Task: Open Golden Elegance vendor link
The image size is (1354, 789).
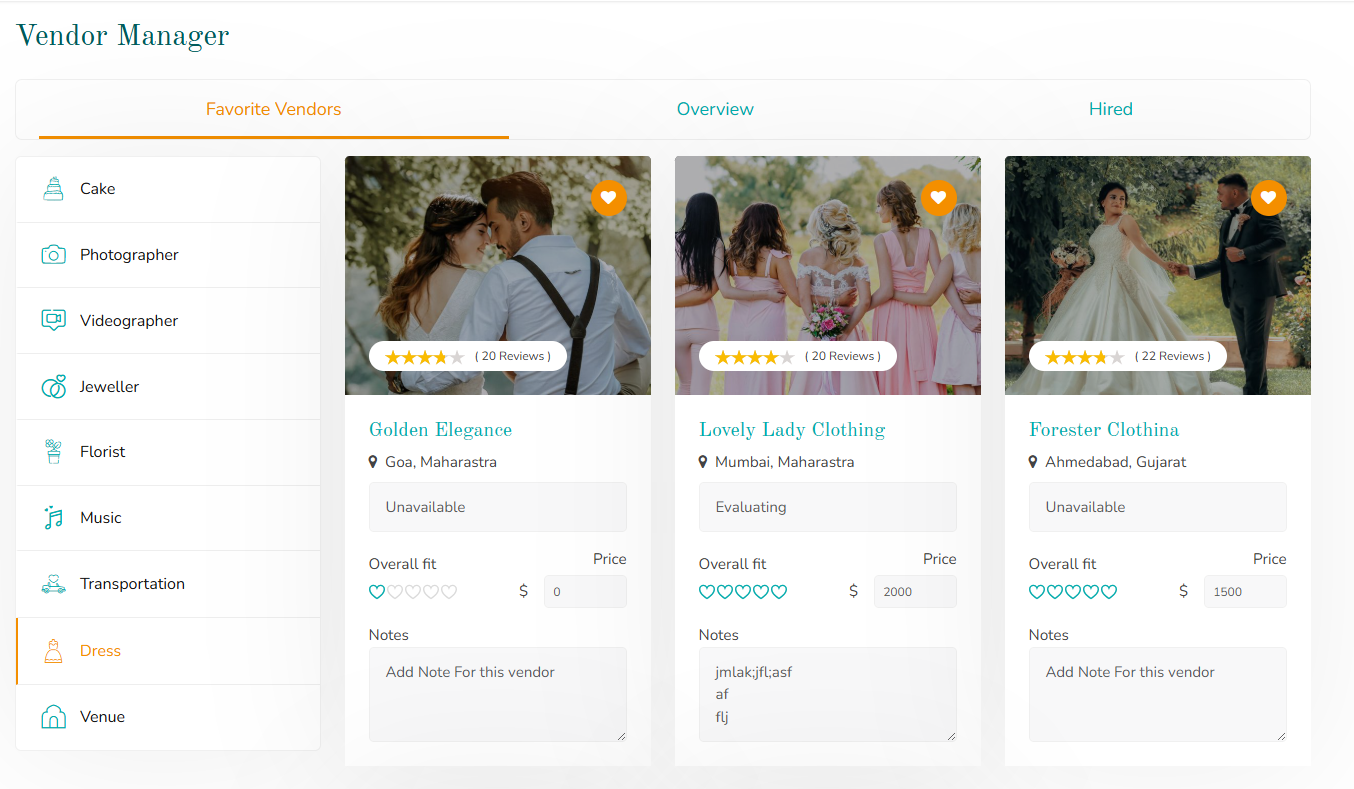Action: tap(440, 430)
